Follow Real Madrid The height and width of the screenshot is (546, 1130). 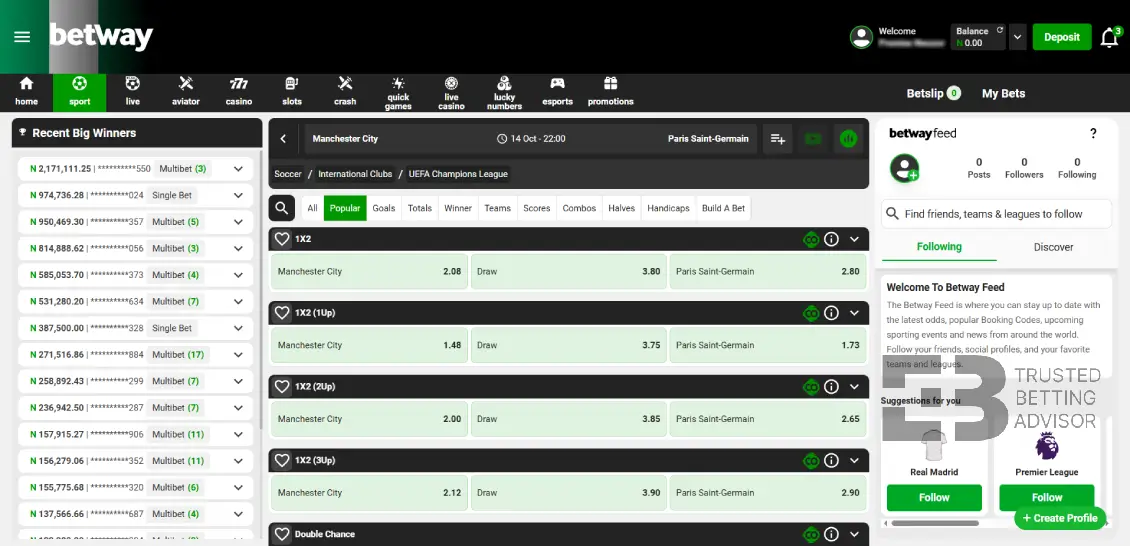pos(934,497)
